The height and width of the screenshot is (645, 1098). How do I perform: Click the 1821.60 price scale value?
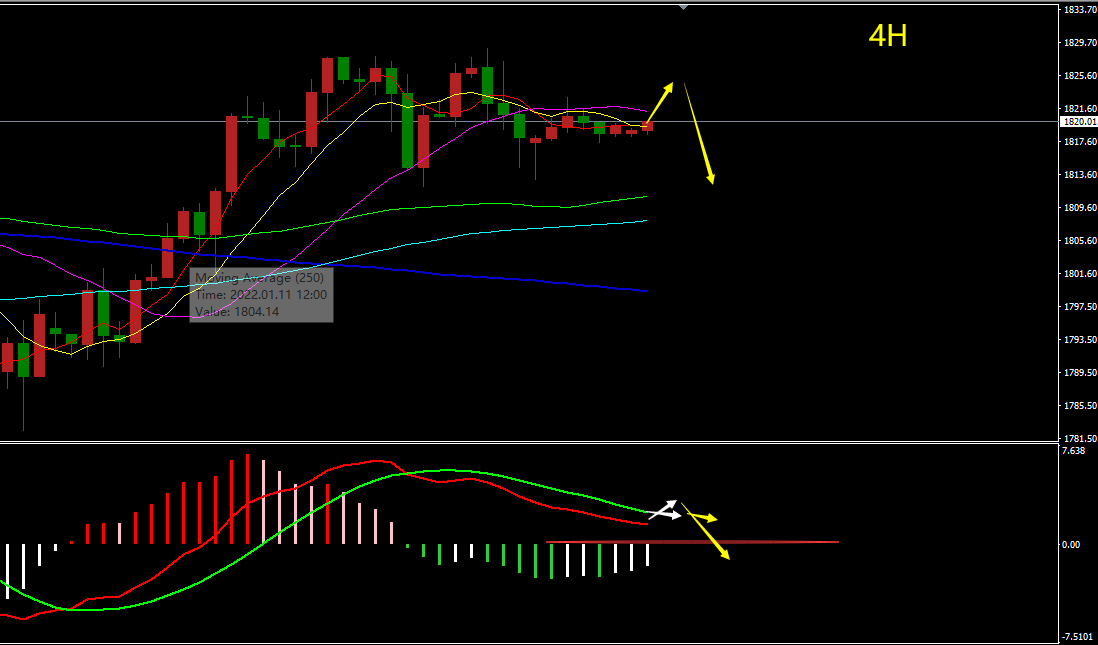pyautogui.click(x=1079, y=109)
